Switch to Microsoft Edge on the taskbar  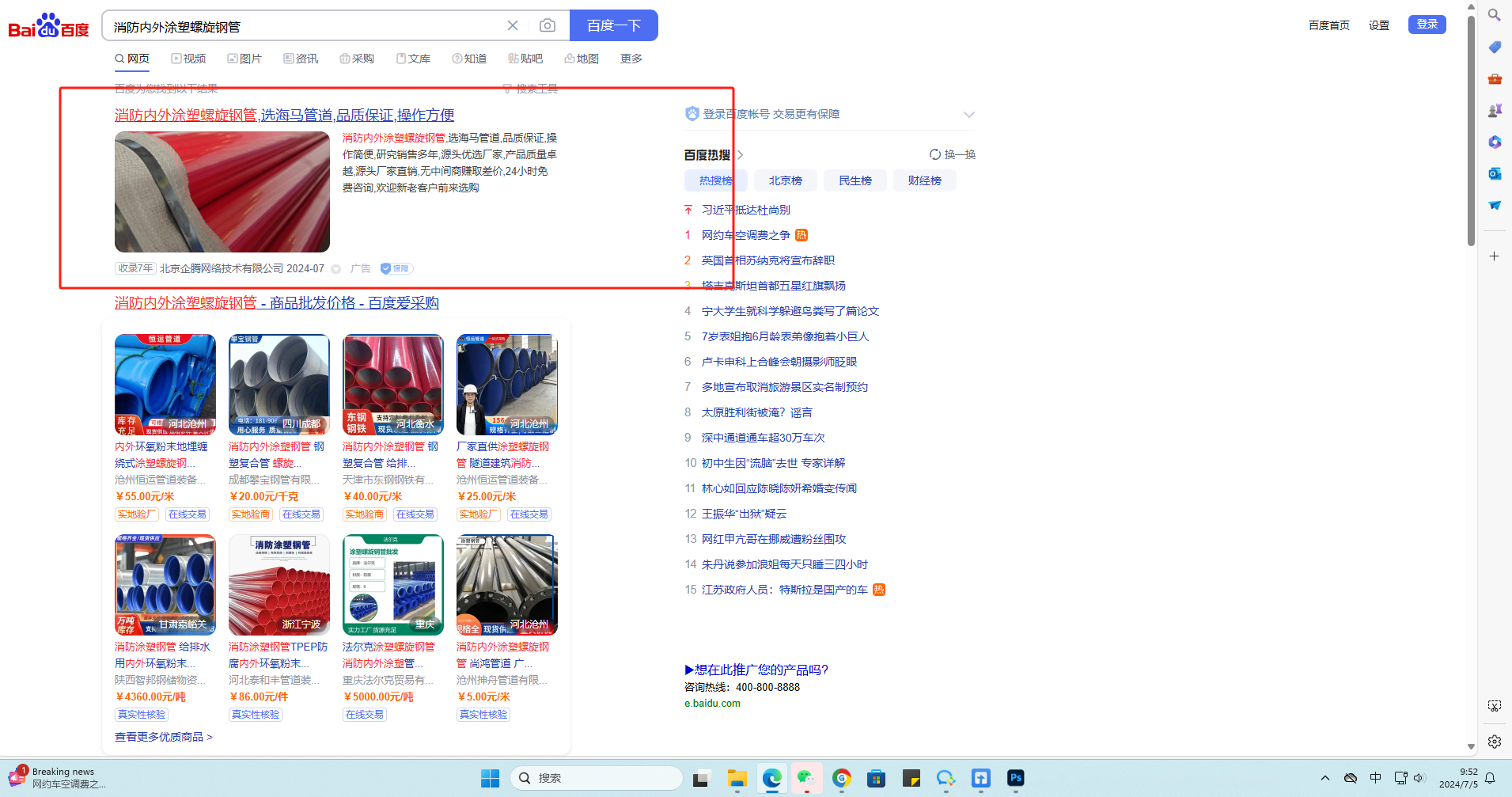(771, 779)
